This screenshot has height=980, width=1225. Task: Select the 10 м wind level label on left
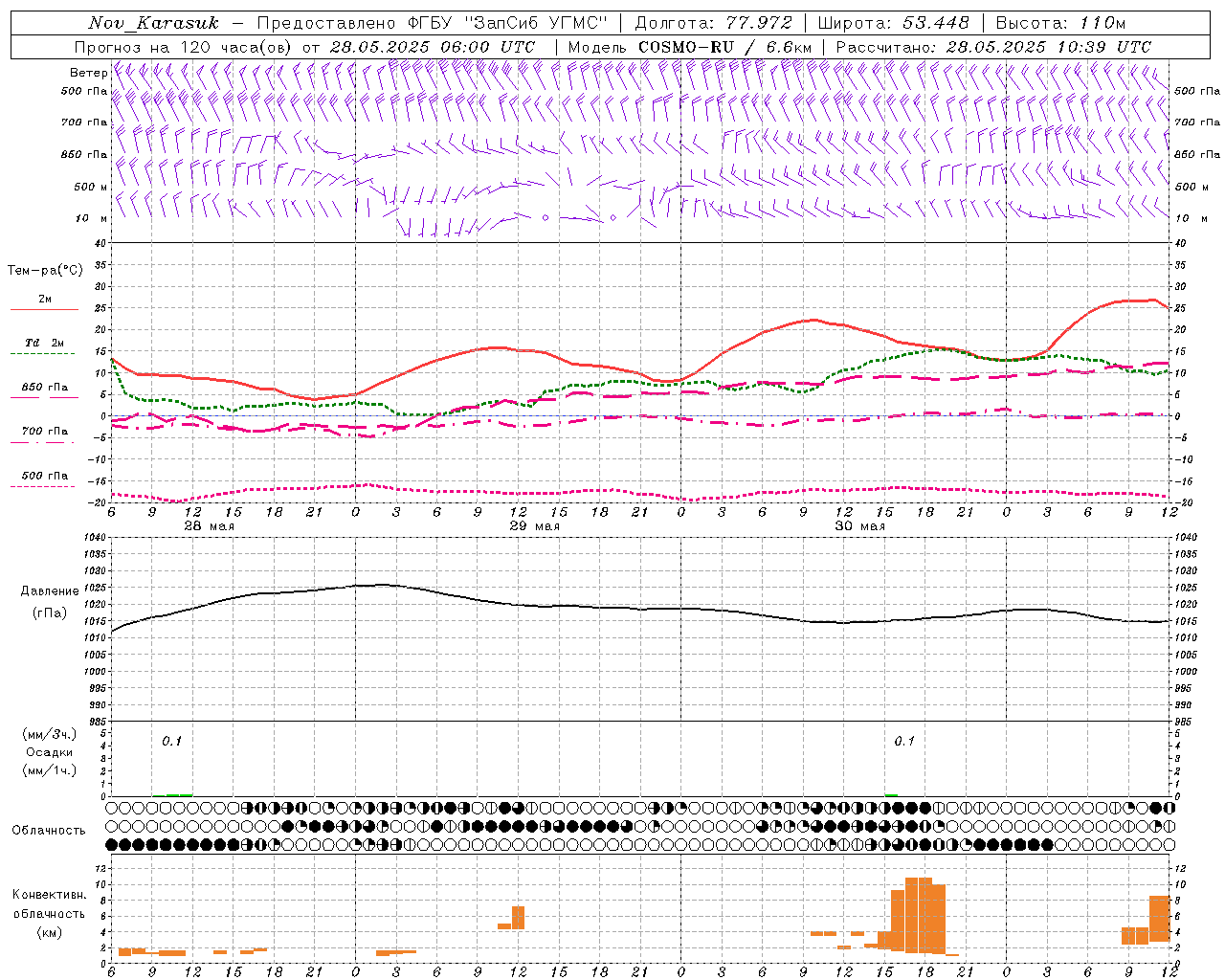tap(91, 218)
